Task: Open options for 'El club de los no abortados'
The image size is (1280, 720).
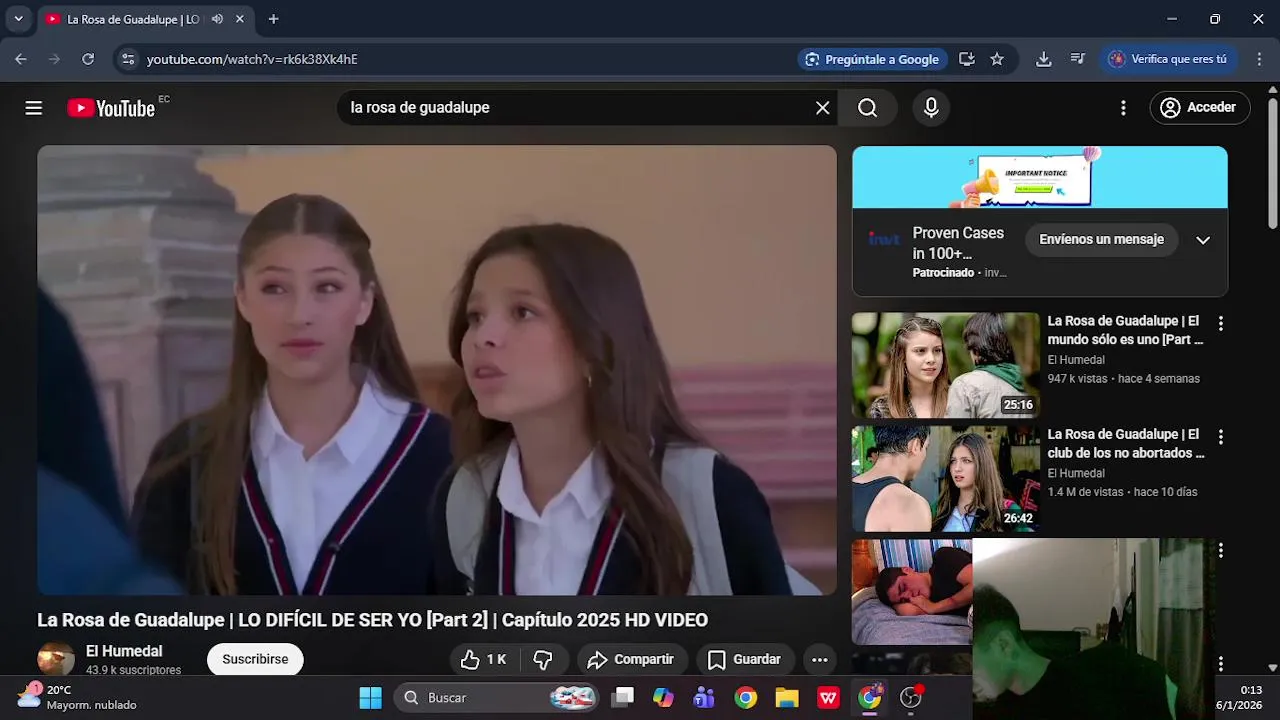Action: tap(1220, 437)
